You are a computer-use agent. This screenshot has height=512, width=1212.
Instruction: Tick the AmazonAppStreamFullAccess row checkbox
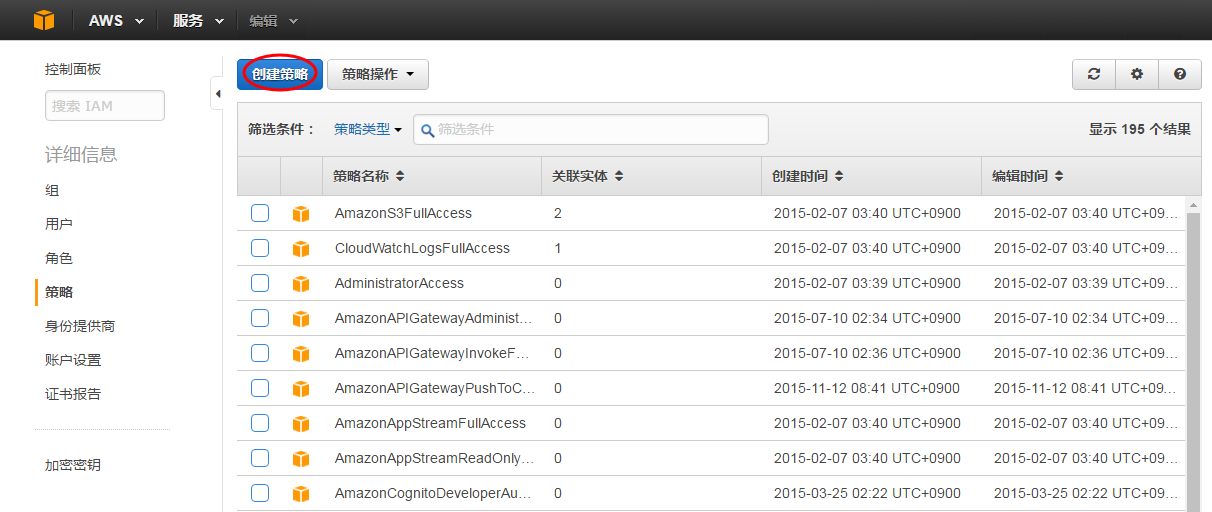[260, 423]
